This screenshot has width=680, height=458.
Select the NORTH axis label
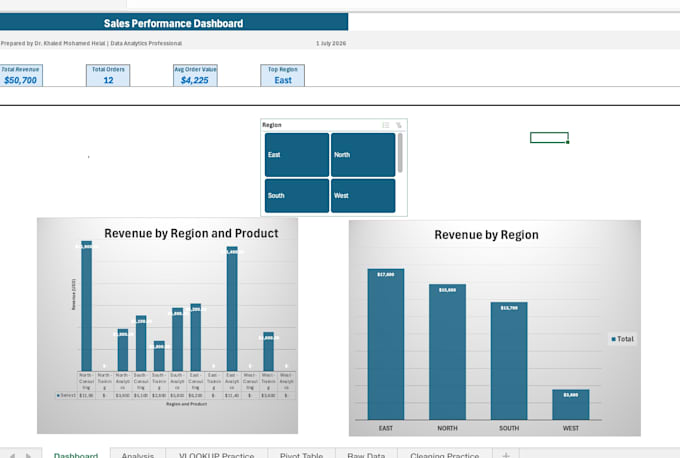[x=447, y=428]
